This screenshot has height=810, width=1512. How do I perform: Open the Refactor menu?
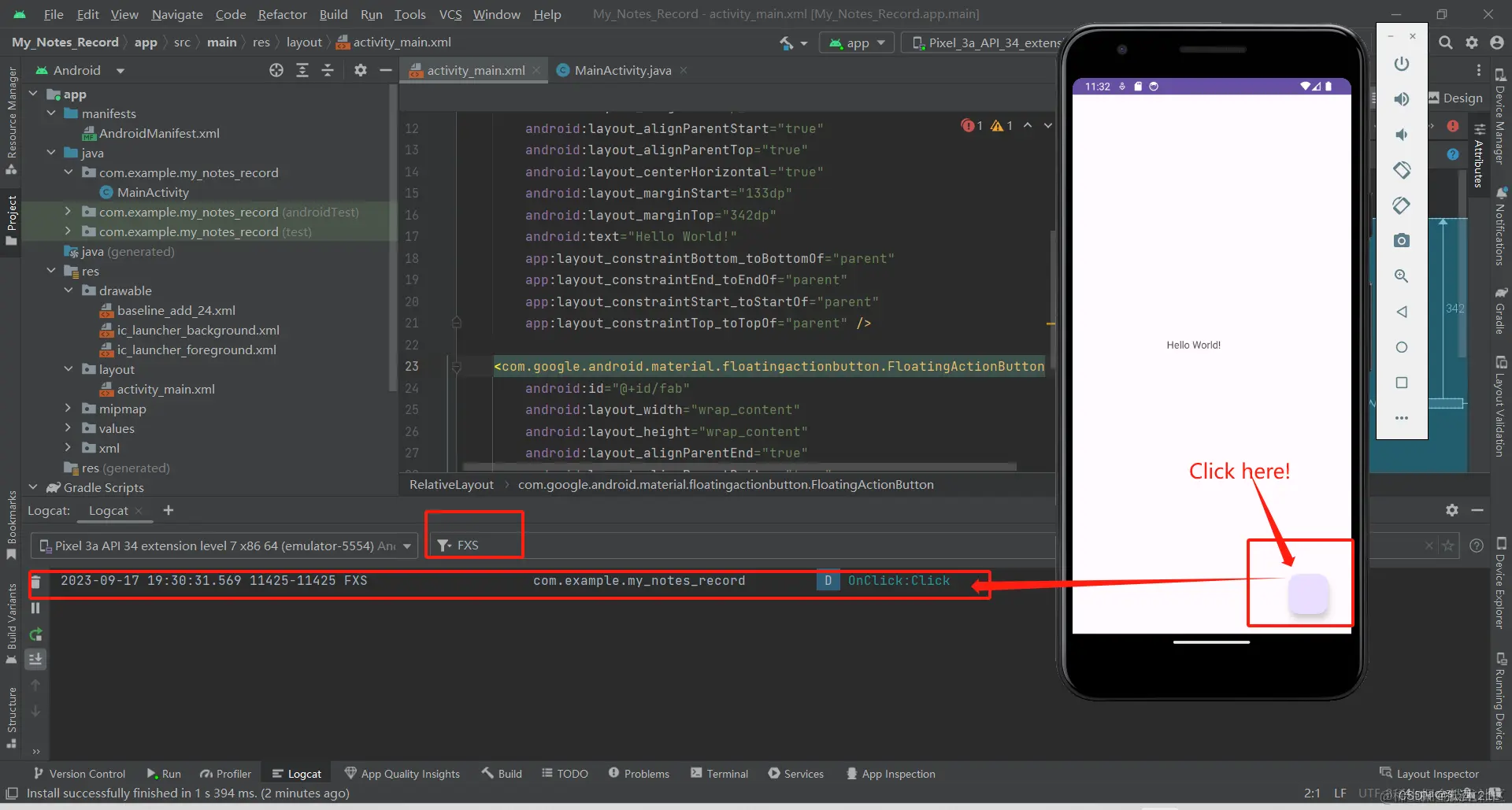coord(282,14)
